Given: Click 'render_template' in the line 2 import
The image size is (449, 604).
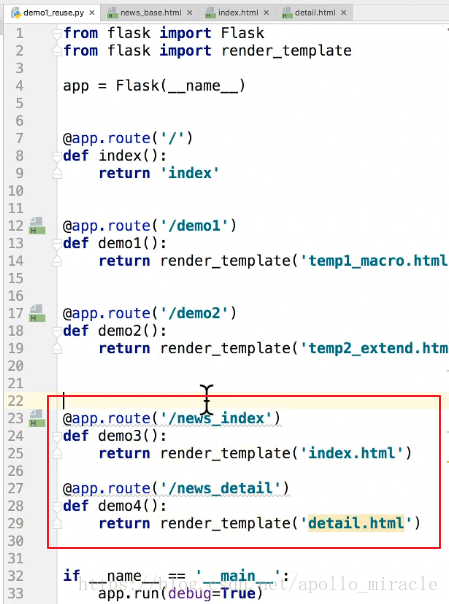Looking at the screenshot, I should (x=286, y=51).
